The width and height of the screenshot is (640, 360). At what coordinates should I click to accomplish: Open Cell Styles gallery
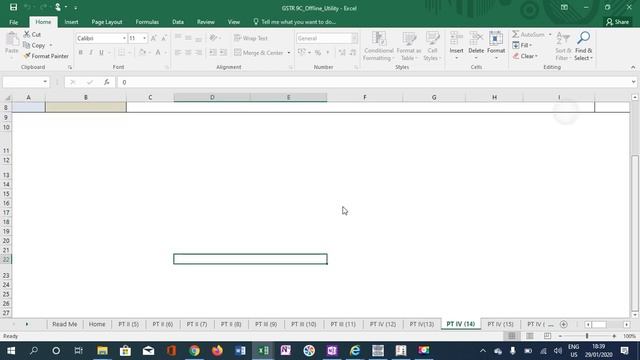point(432,46)
